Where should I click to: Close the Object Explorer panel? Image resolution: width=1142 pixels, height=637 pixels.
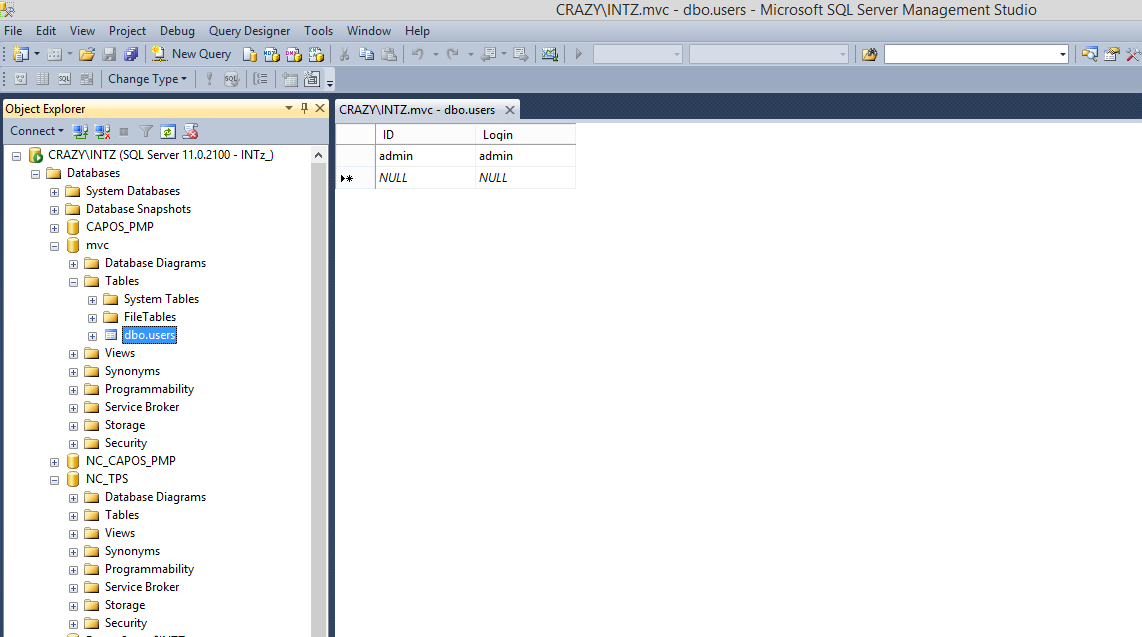320,108
